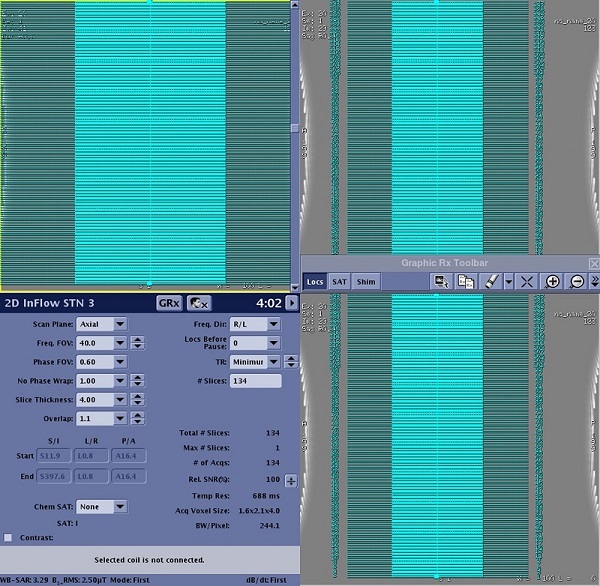Open the eraser tool dropdown arrow
This screenshot has height=586, width=600.
[x=508, y=282]
